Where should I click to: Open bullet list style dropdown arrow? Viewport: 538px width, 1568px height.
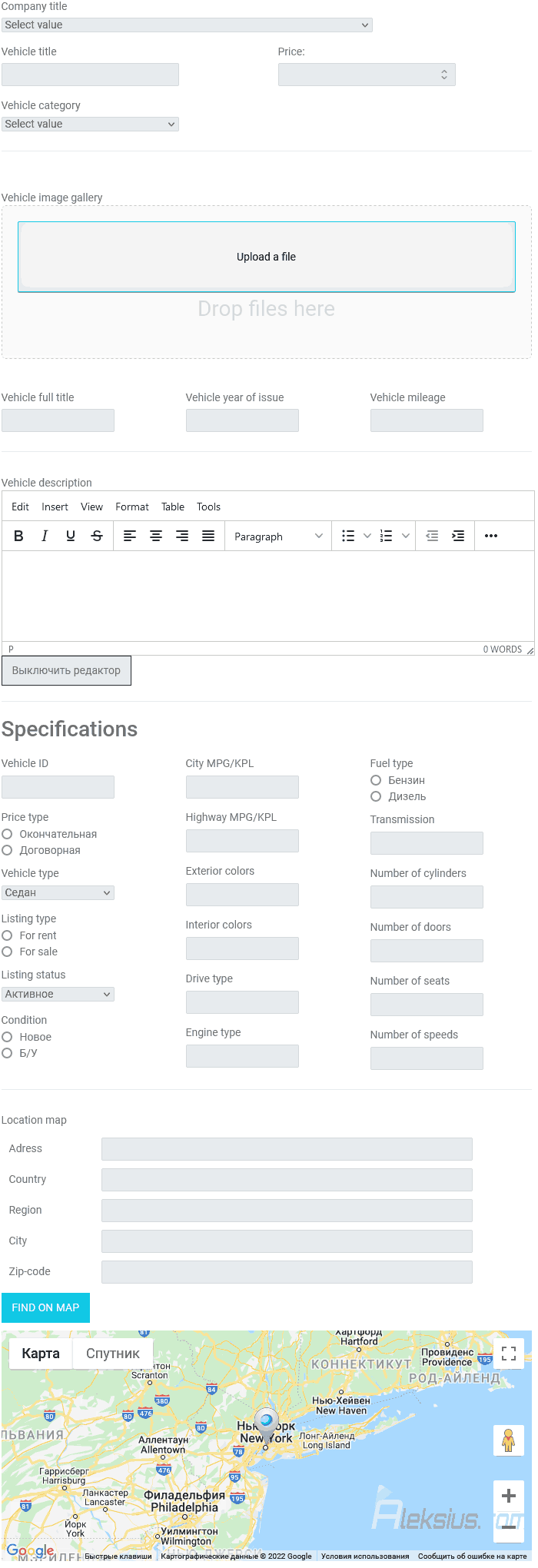point(367,536)
